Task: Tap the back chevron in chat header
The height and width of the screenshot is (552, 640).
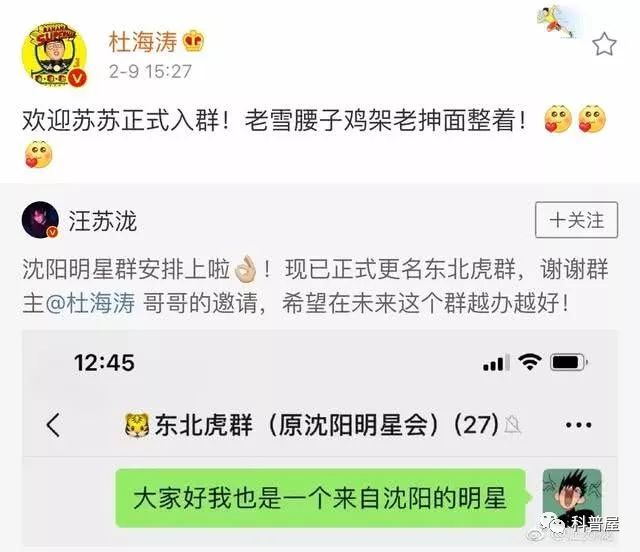Action: [53, 425]
